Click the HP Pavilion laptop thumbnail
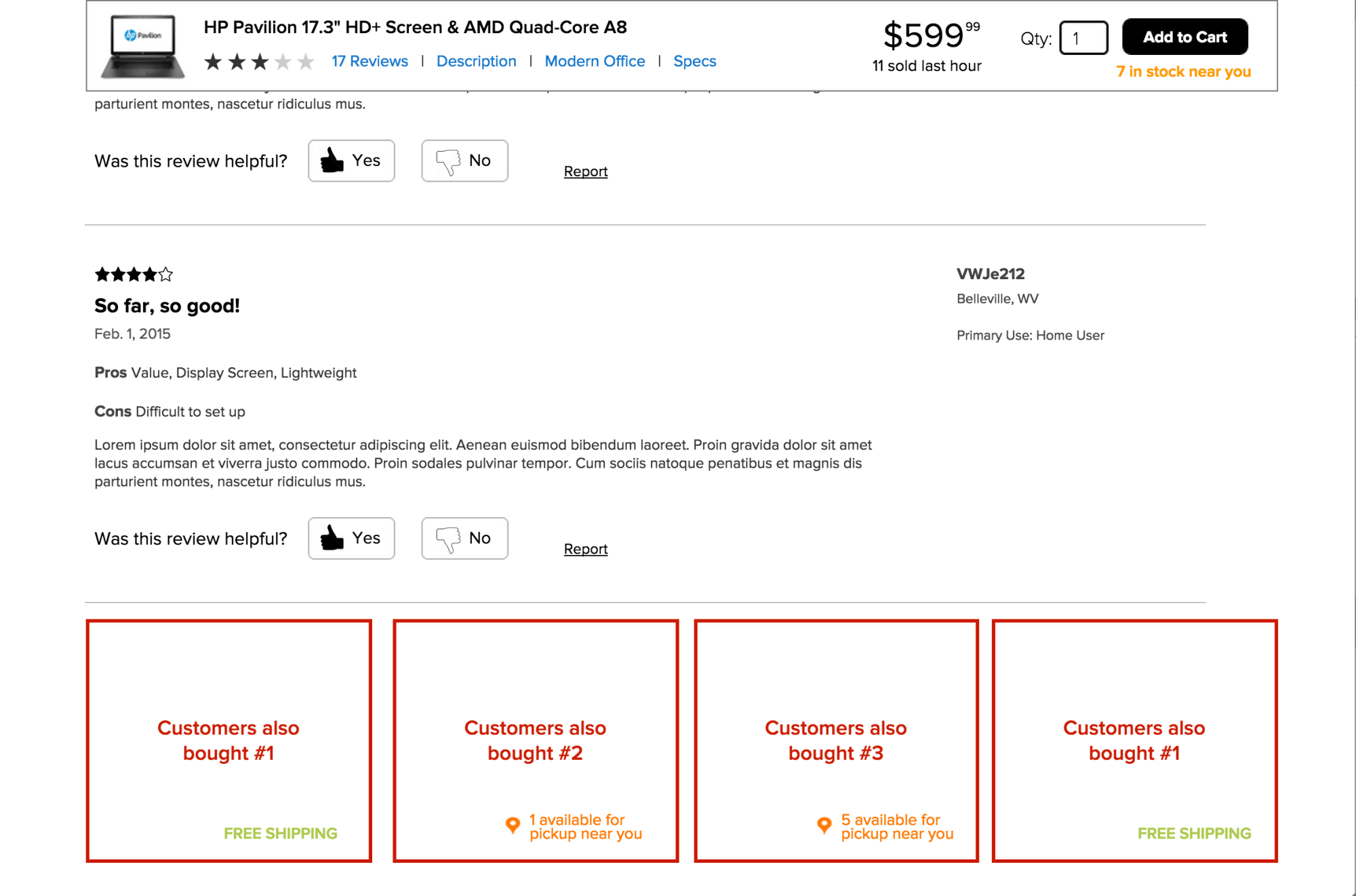1356x896 pixels. [x=143, y=46]
